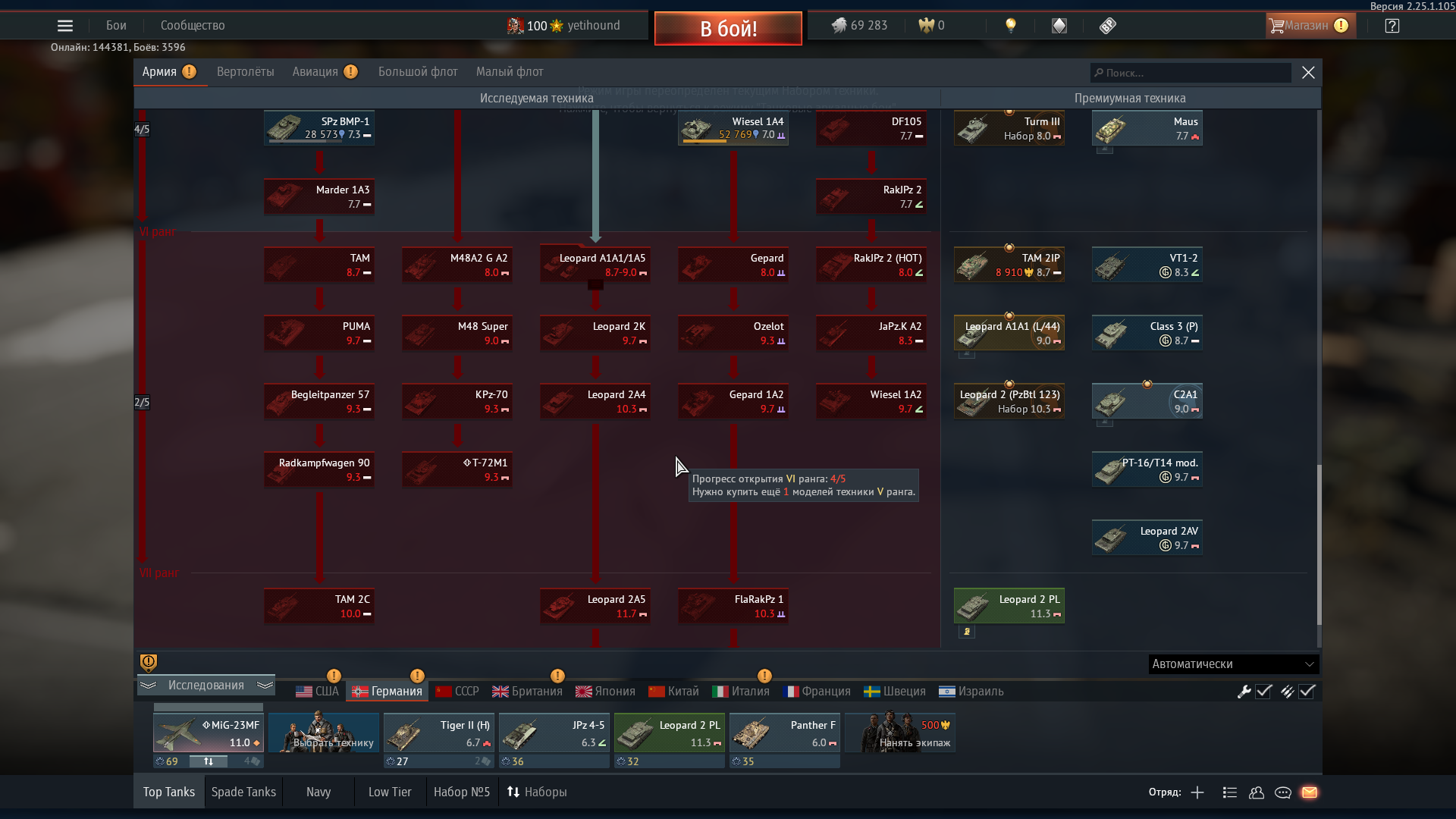Switch to the Low Tier preset

tap(390, 792)
